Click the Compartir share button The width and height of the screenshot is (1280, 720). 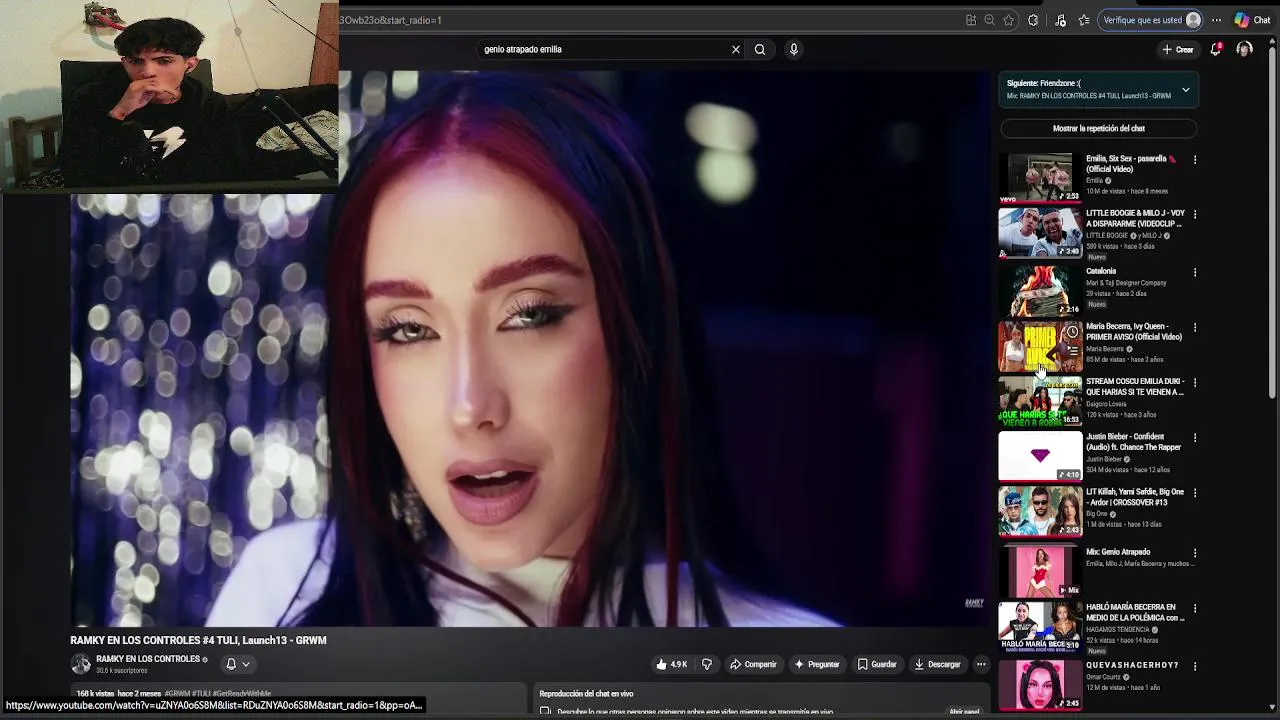coord(753,664)
